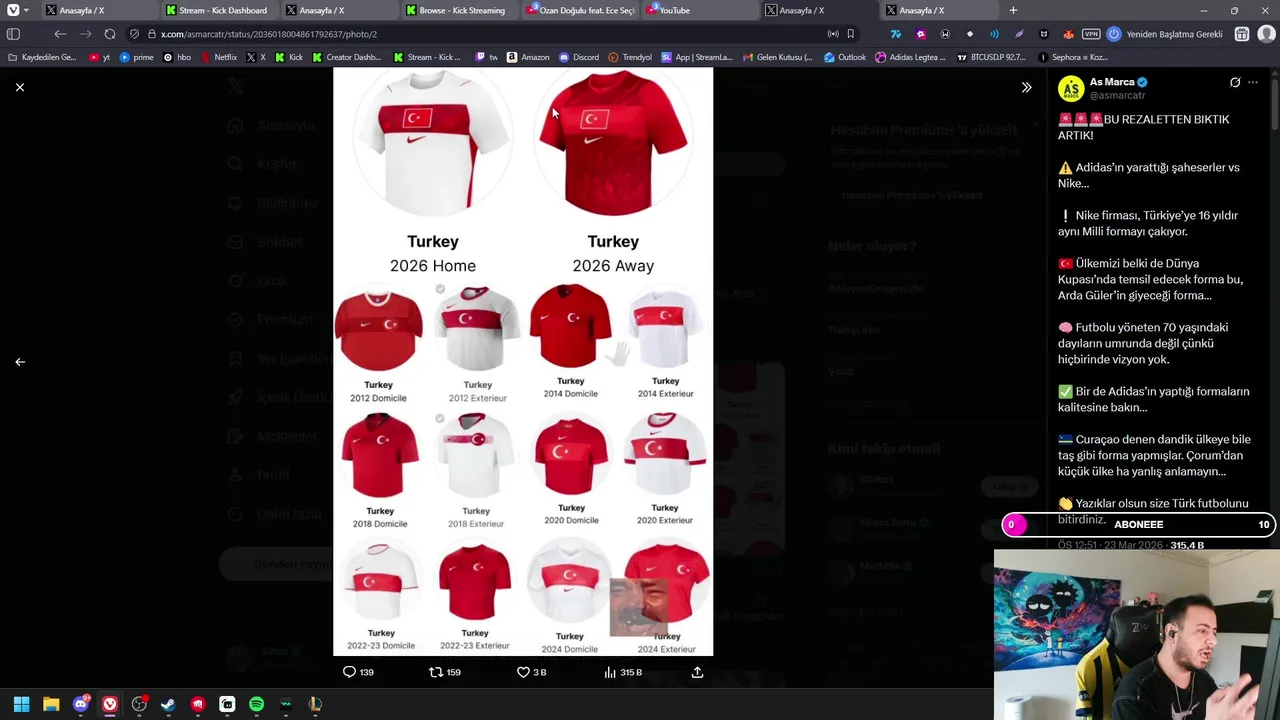Collapse the tweet side panel chevrons
This screenshot has width=1280, height=720.
(1026, 87)
